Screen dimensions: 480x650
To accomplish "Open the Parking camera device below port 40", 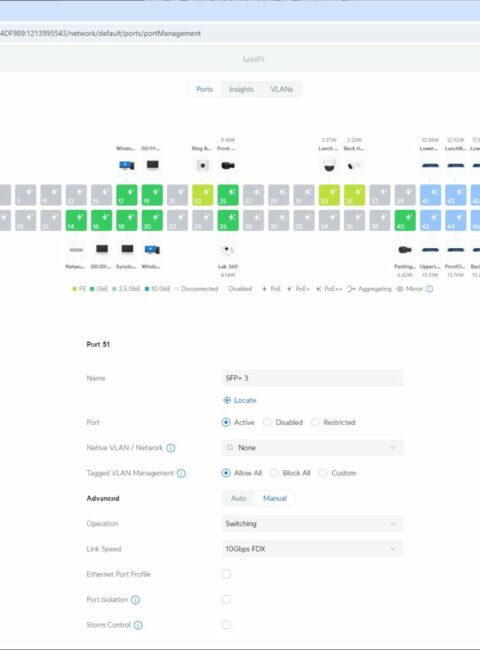I will pyautogui.click(x=405, y=250).
